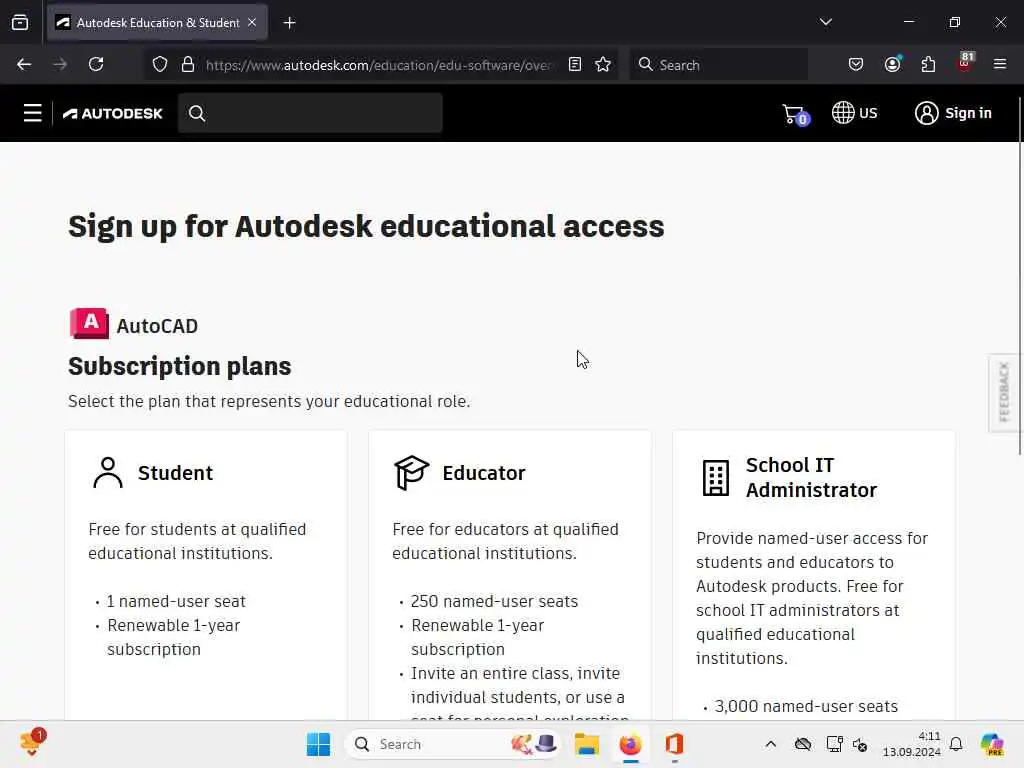Viewport: 1024px width, 768px height.
Task: Click '250 named-user seats' bullet
Action: 494,601
